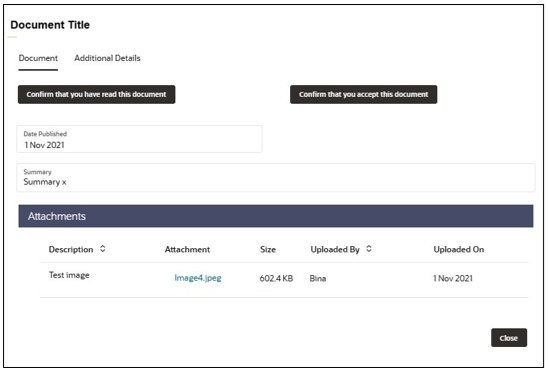The image size is (548, 369).
Task: Click the 'Bina' uploaded by cell
Action: tap(318, 278)
